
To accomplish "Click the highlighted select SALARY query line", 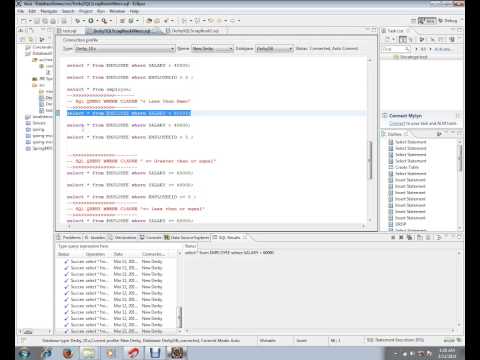I will [129, 113].
